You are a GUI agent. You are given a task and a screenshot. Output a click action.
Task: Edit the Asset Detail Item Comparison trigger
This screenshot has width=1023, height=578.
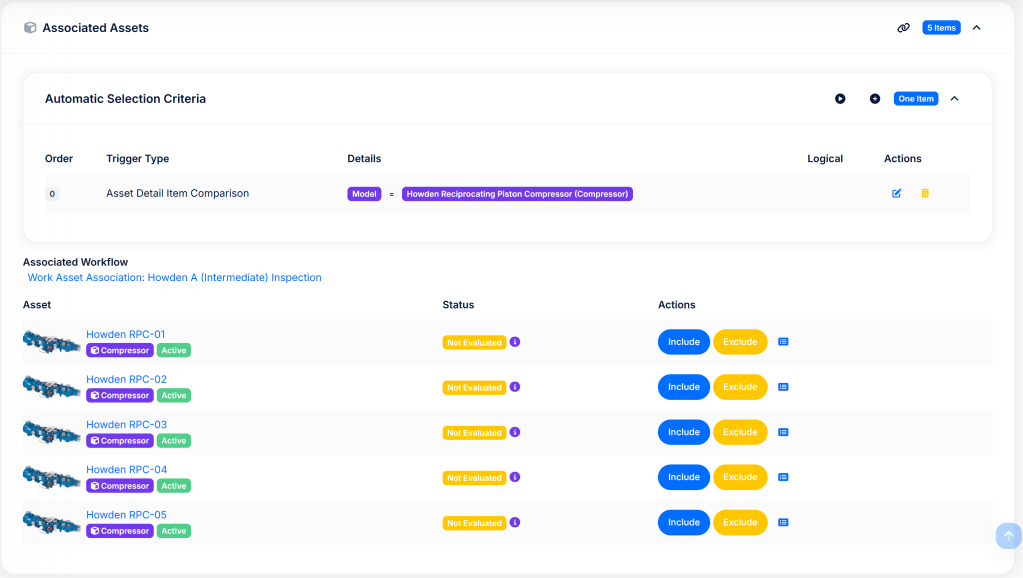pyautogui.click(x=896, y=193)
